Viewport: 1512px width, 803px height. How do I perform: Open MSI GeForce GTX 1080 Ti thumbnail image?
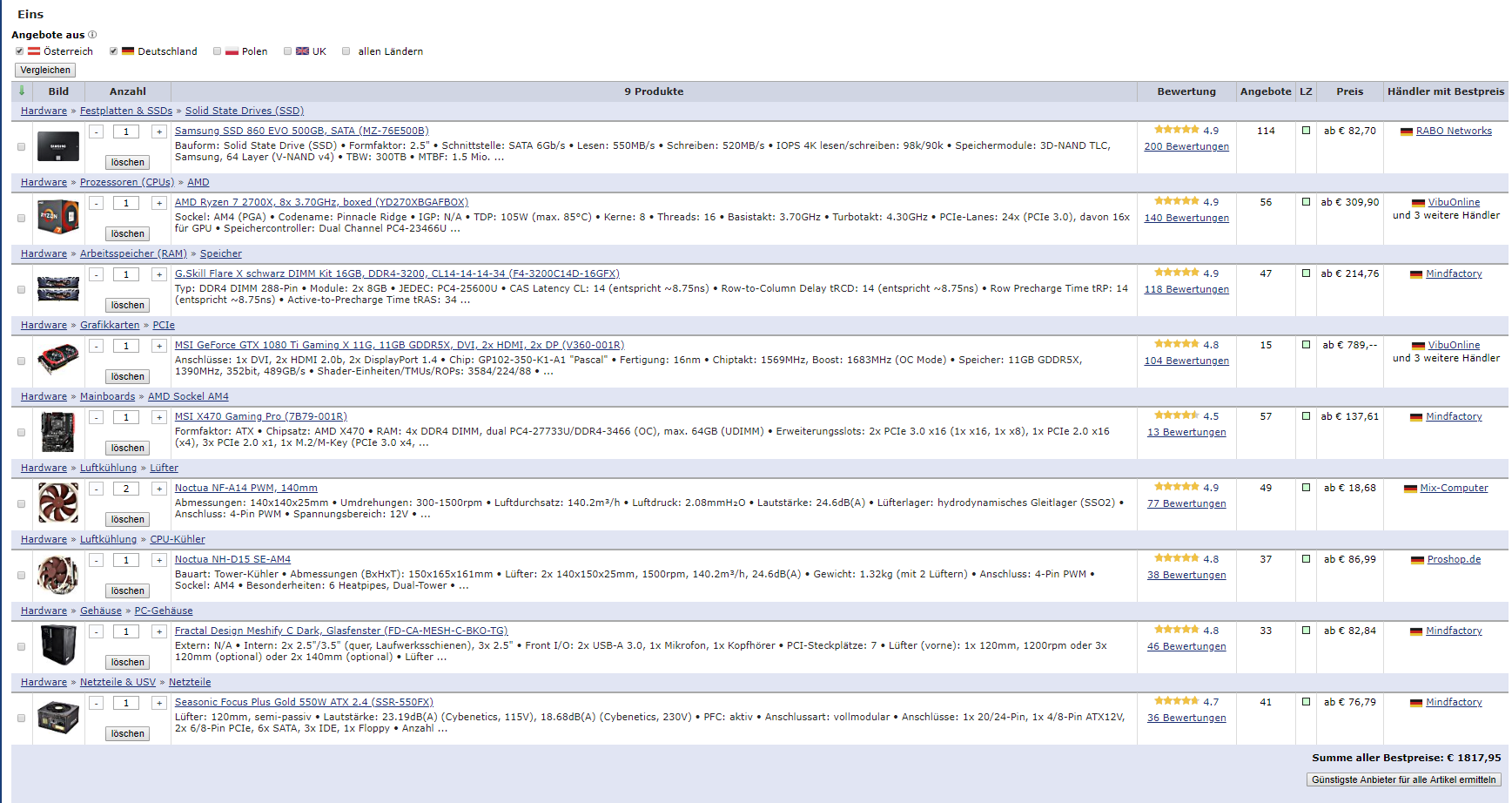point(58,361)
